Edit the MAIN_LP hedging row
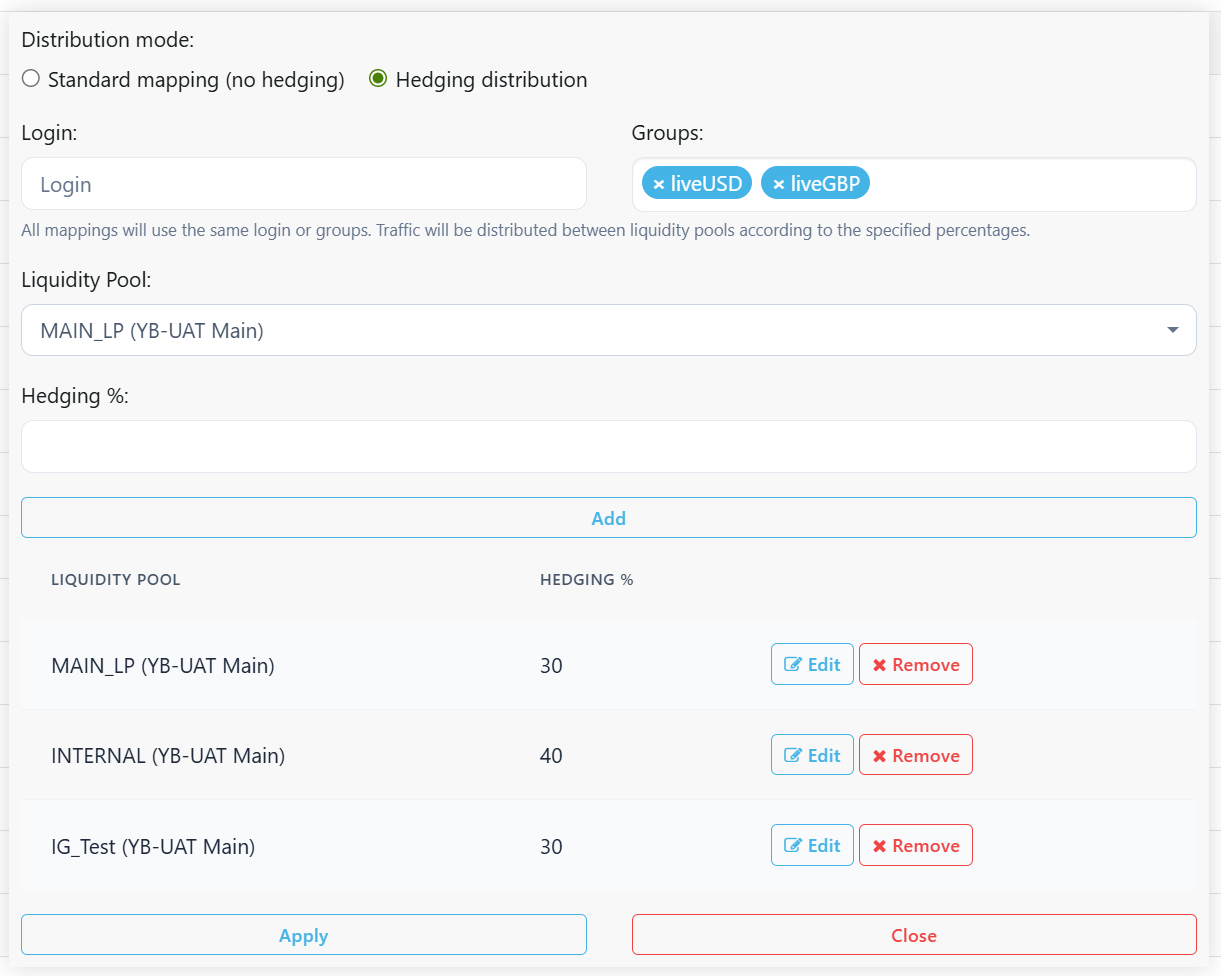1221x976 pixels. click(812, 665)
